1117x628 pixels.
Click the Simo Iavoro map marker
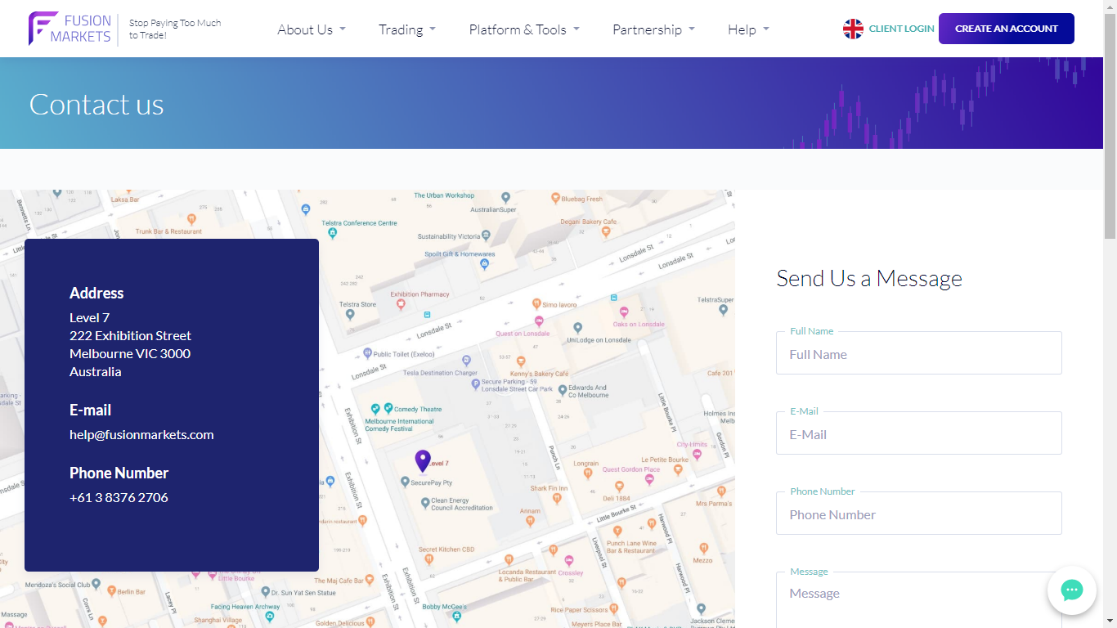coord(536,304)
